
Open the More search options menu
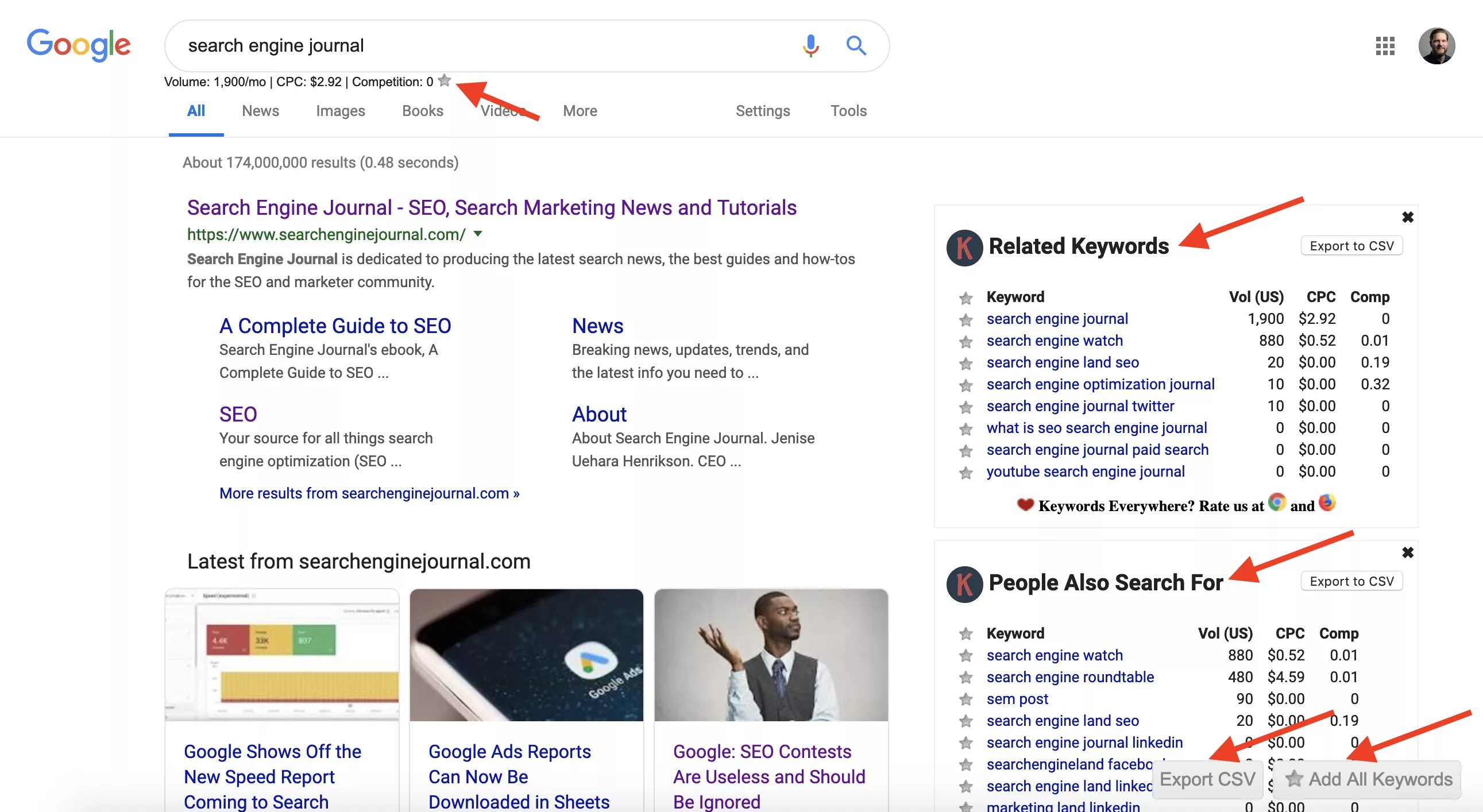[x=580, y=111]
